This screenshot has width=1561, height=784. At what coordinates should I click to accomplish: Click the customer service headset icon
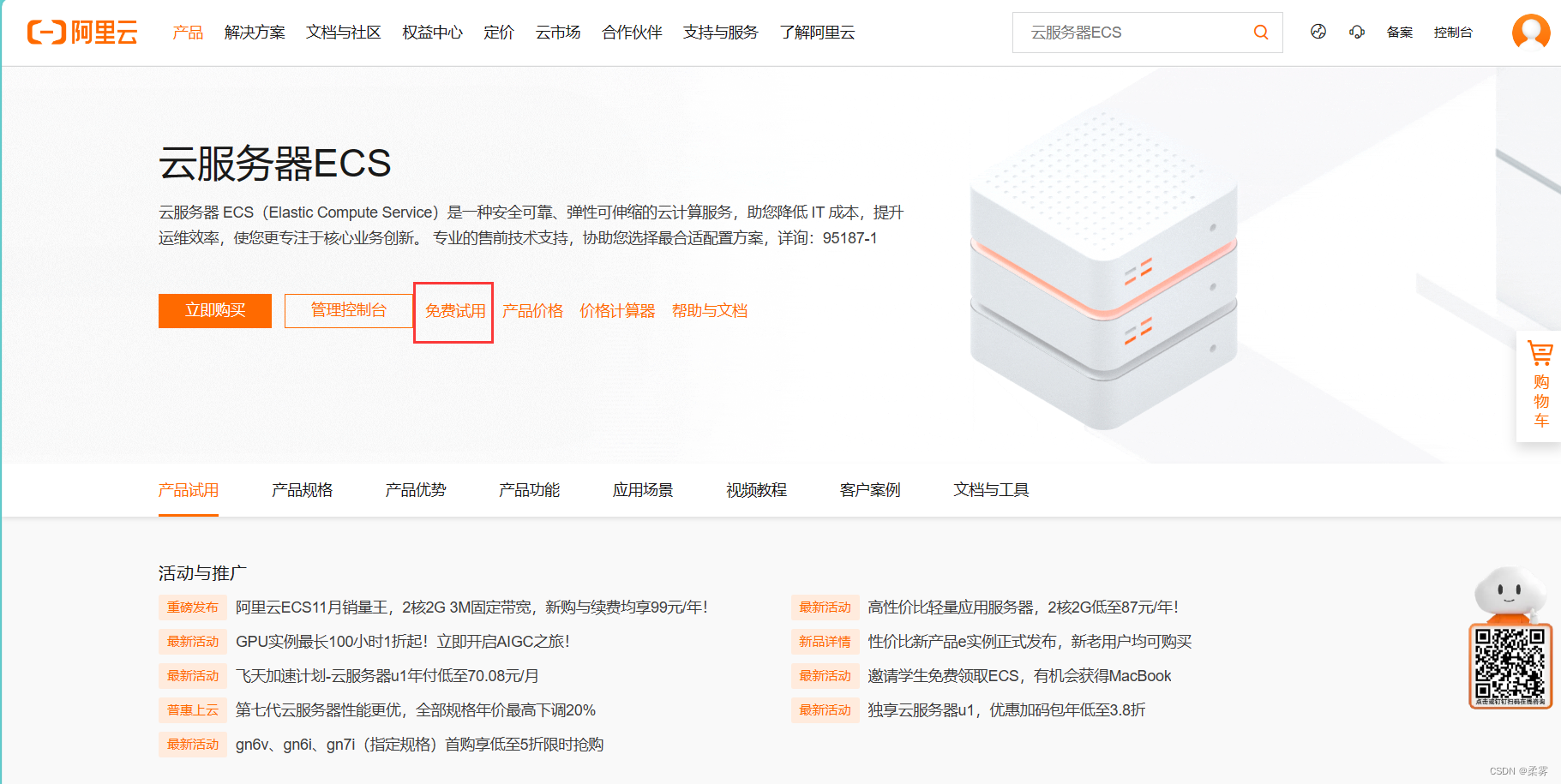(1357, 32)
